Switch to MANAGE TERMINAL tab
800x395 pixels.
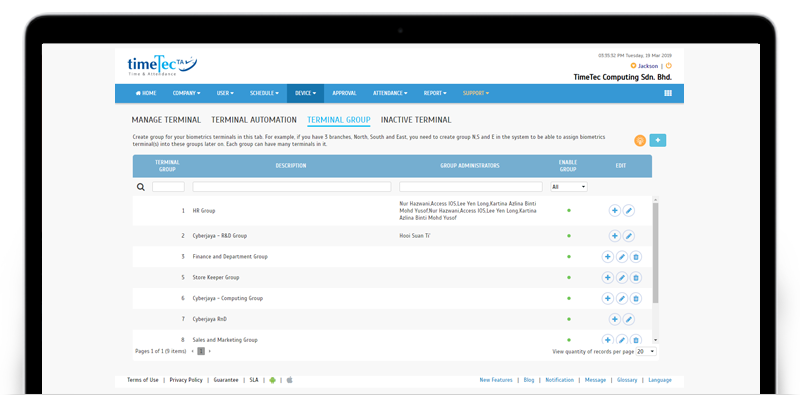click(x=166, y=120)
